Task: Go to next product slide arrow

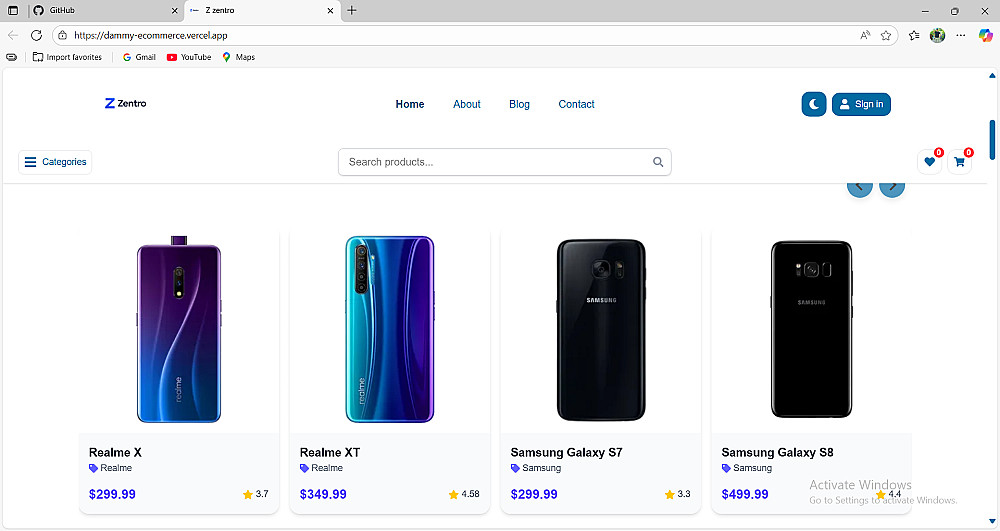Action: click(892, 187)
